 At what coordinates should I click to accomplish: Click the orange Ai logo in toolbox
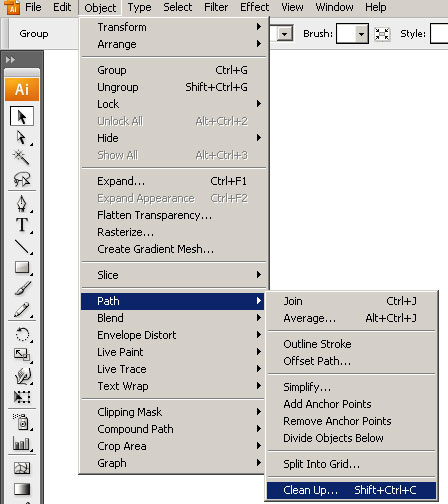[22, 89]
